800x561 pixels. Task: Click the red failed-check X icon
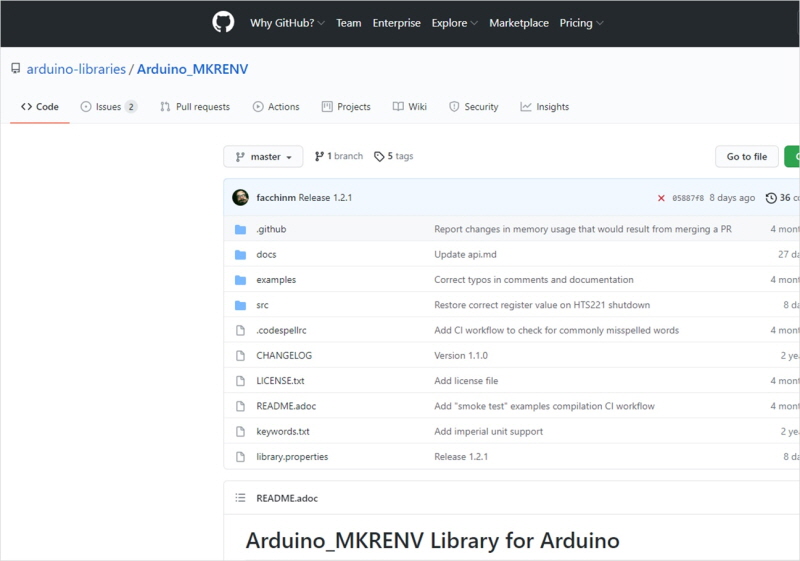pos(661,198)
